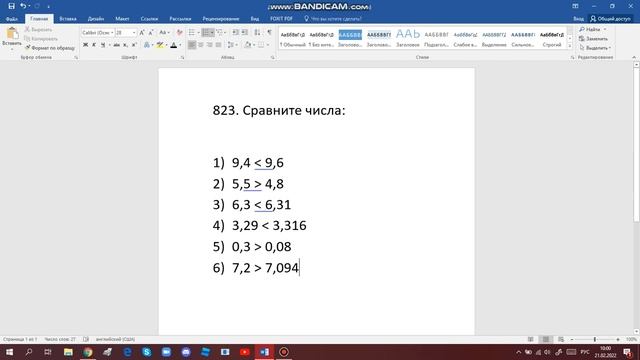
Task: Switch to the Макет tab
Action: coord(122,19)
